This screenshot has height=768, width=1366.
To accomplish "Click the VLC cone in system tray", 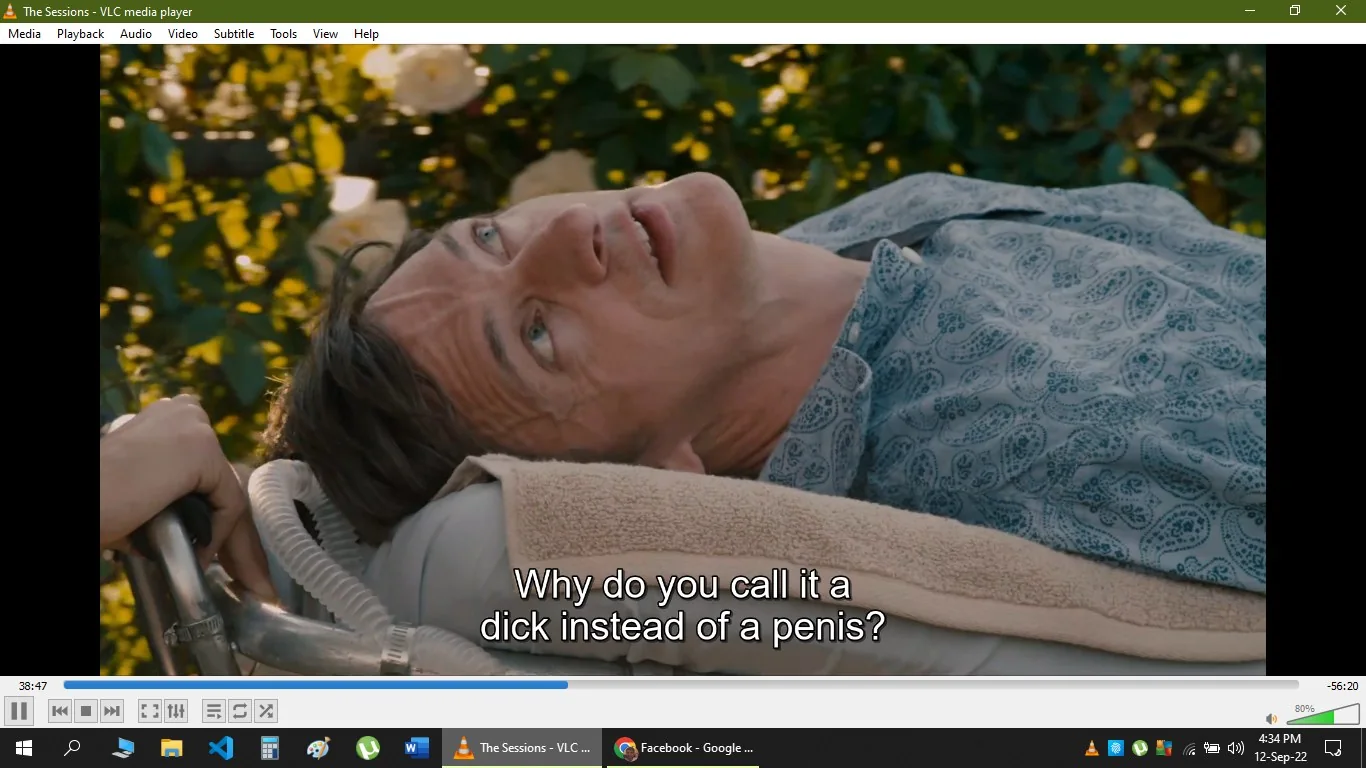I will 1092,748.
